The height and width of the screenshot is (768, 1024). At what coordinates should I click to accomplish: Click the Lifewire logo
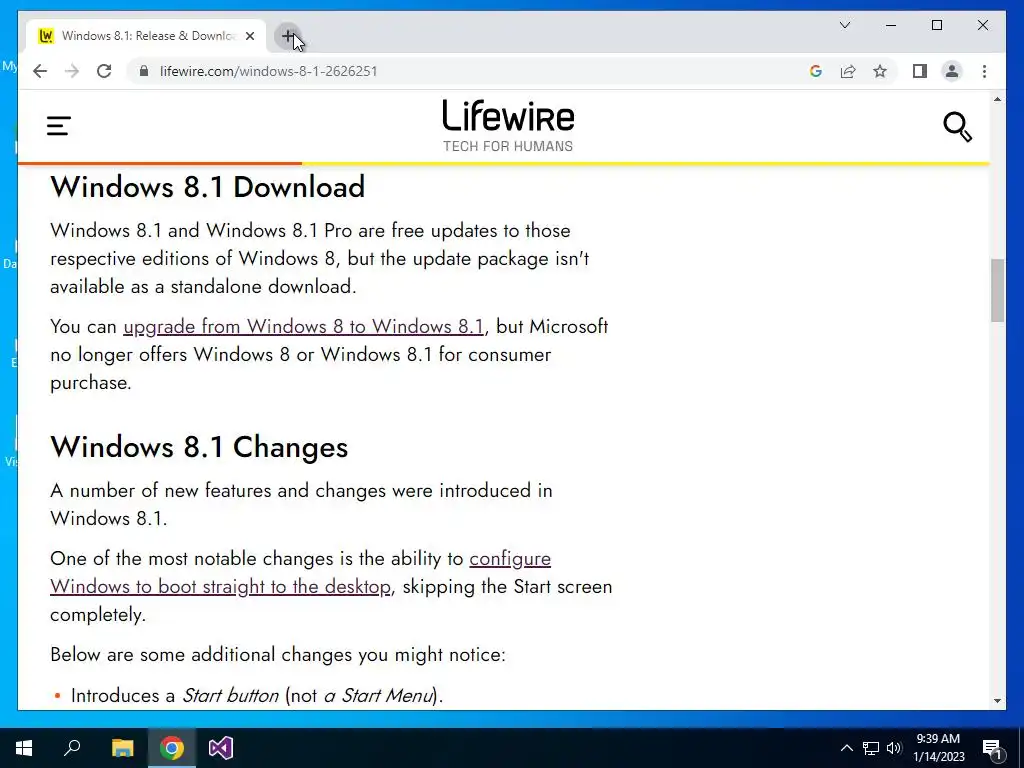tap(508, 126)
